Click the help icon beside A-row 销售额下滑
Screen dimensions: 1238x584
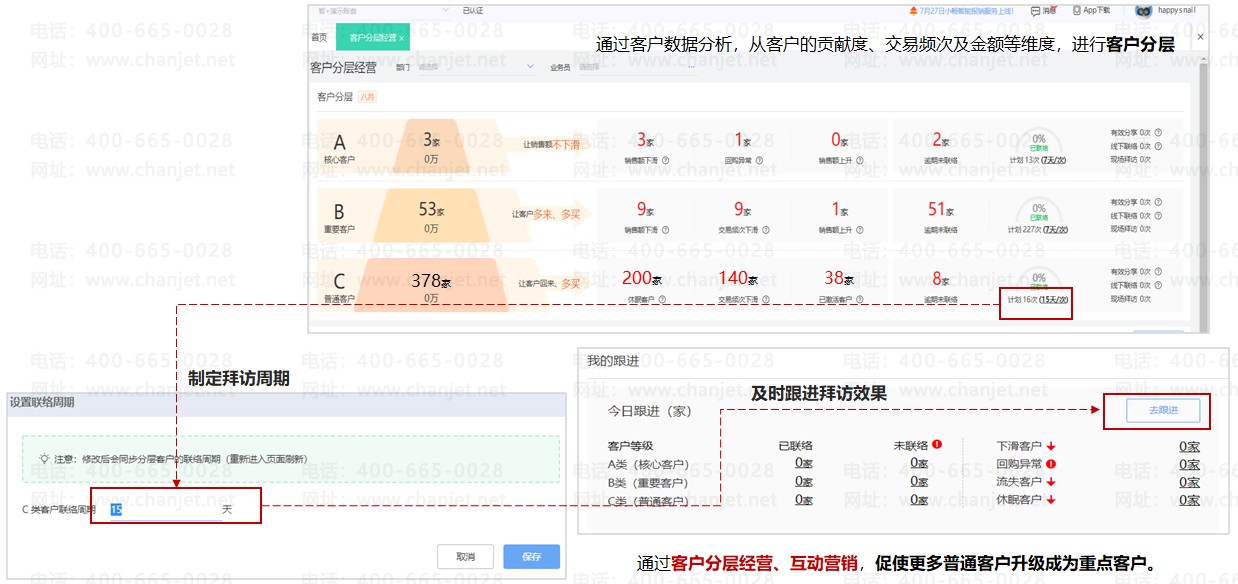665,160
